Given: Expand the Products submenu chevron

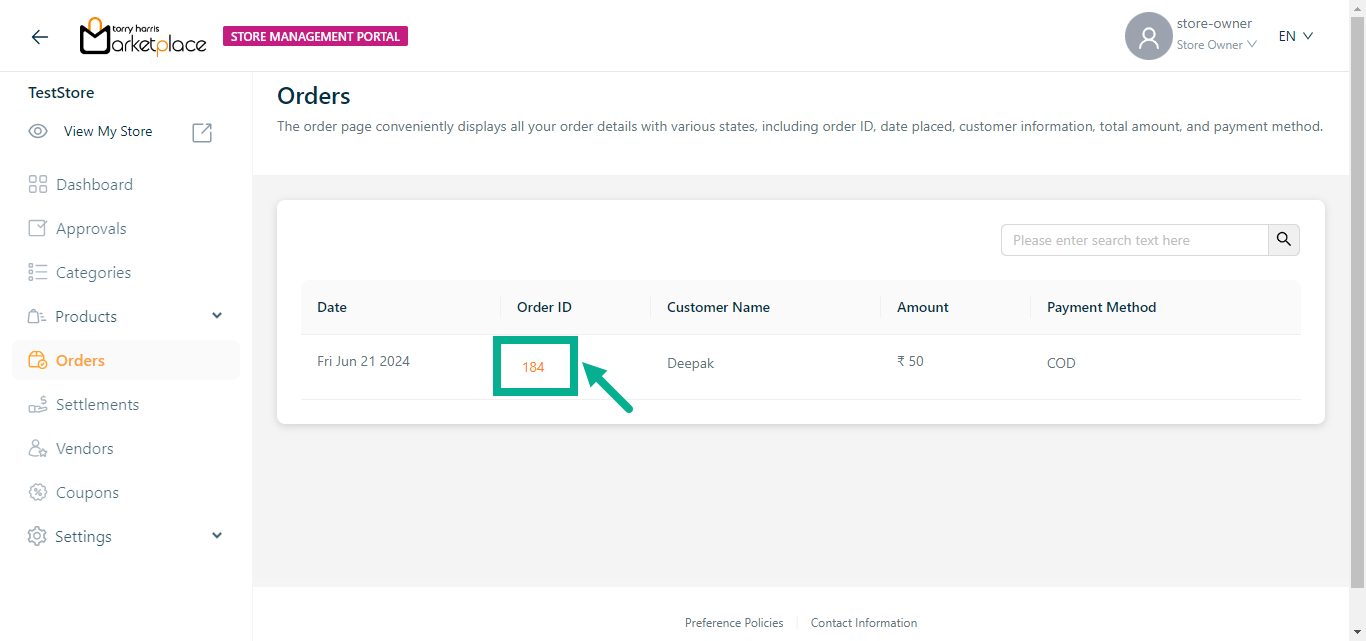Looking at the screenshot, I should tap(217, 316).
